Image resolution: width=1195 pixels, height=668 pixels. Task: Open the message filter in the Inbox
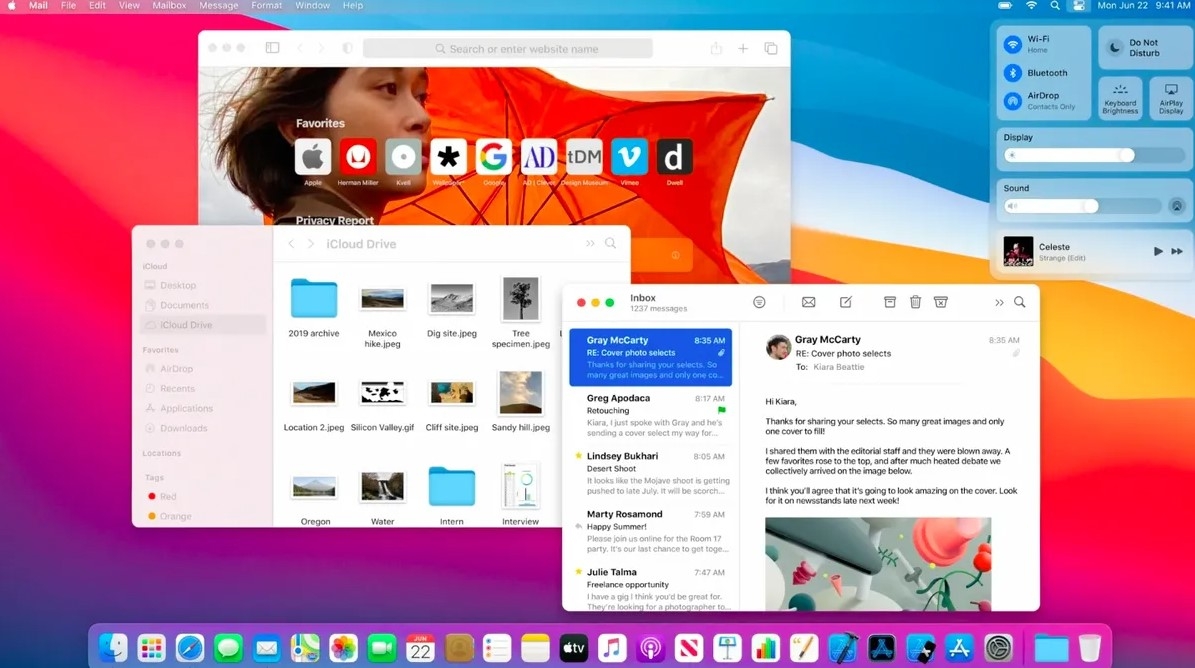point(759,301)
